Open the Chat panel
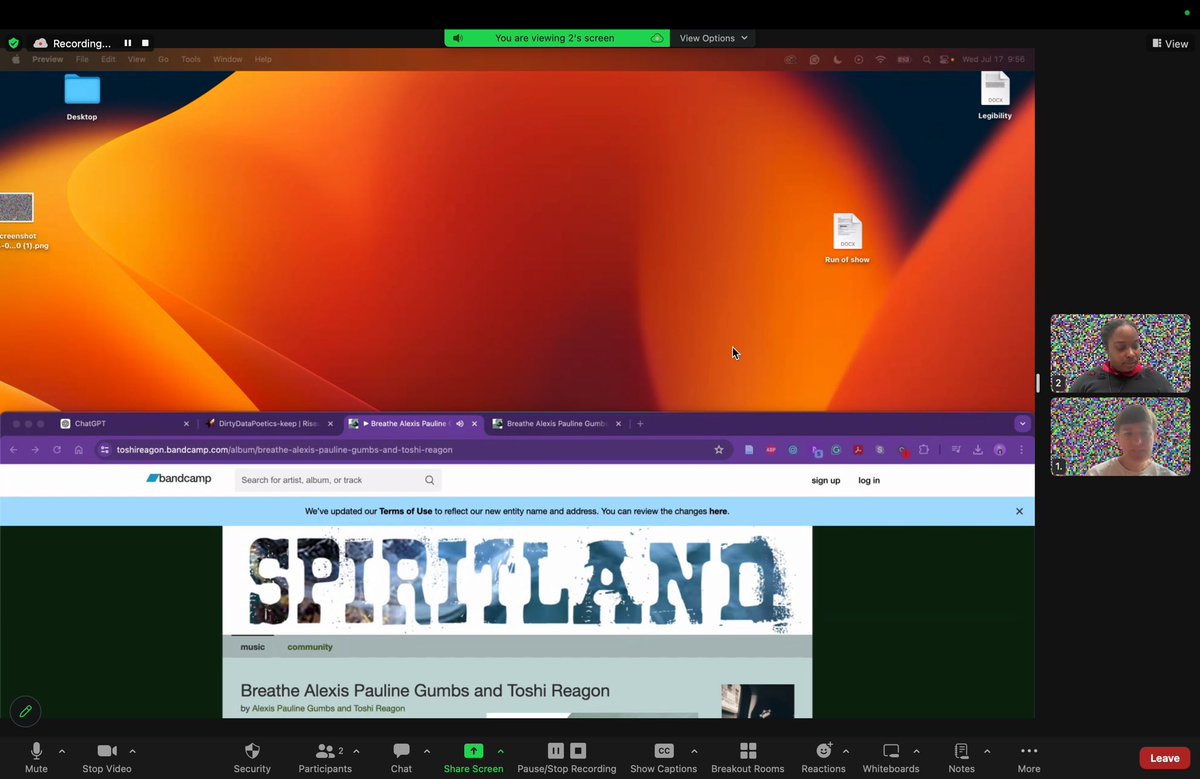Viewport: 1200px width, 779px height. pos(401,757)
